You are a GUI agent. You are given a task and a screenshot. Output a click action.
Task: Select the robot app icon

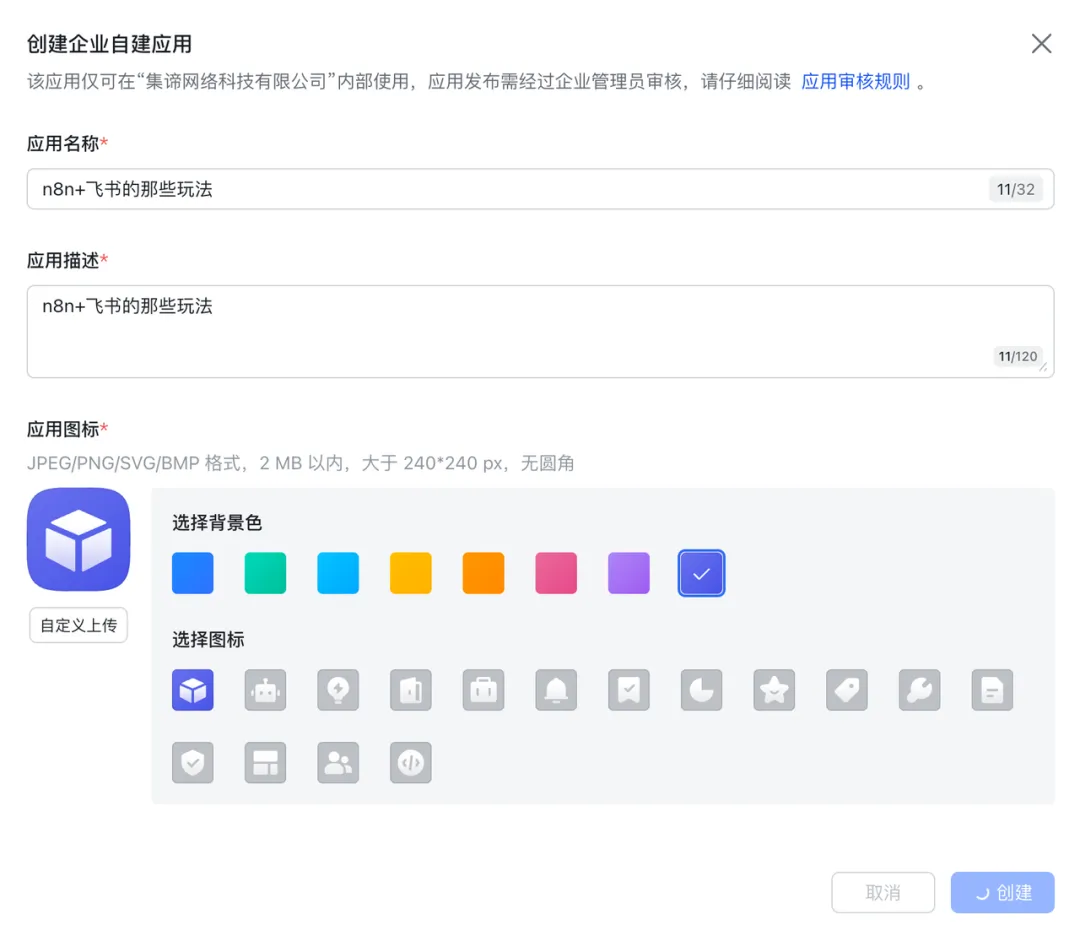[x=265, y=690]
